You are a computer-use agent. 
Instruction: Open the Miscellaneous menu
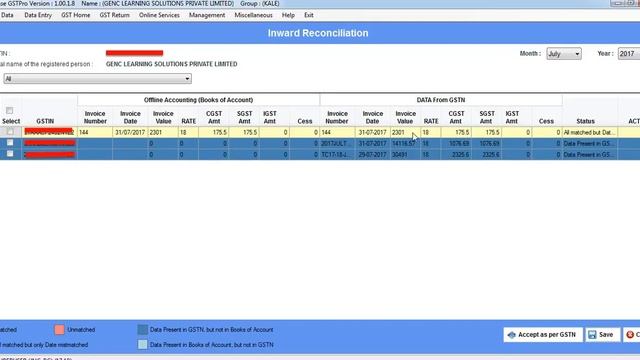pos(253,15)
